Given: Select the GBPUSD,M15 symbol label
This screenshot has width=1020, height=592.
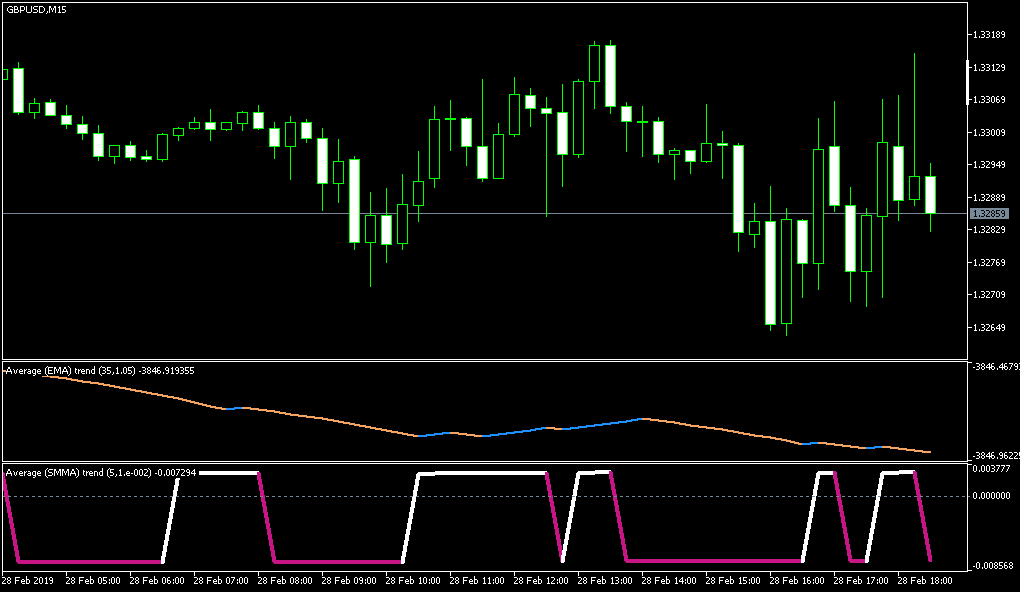Looking at the screenshot, I should 34,10.
